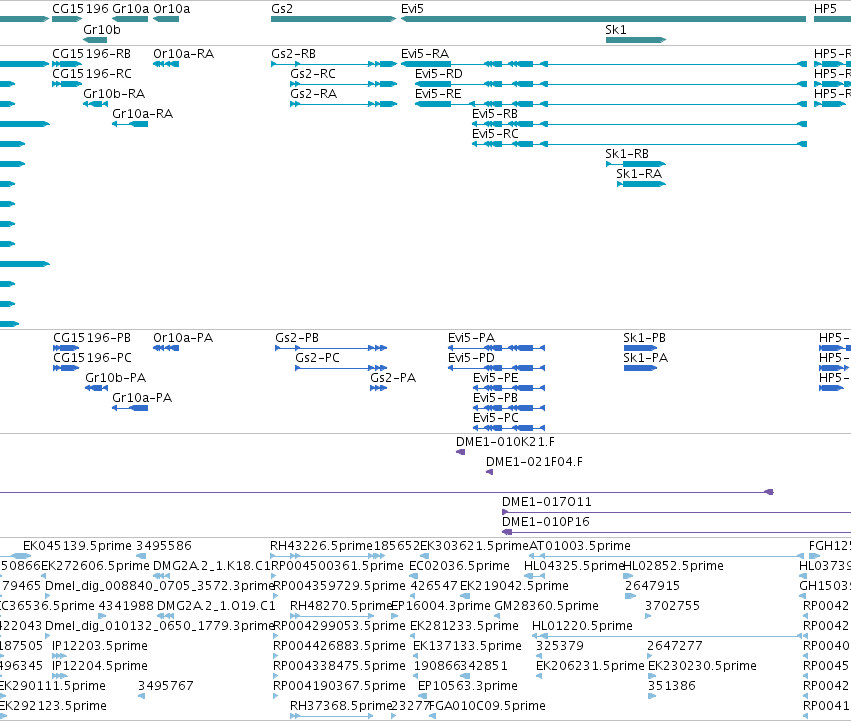The image size is (851, 721).
Task: Click the IP12203.5prime EST glyph
Action: tap(60, 656)
